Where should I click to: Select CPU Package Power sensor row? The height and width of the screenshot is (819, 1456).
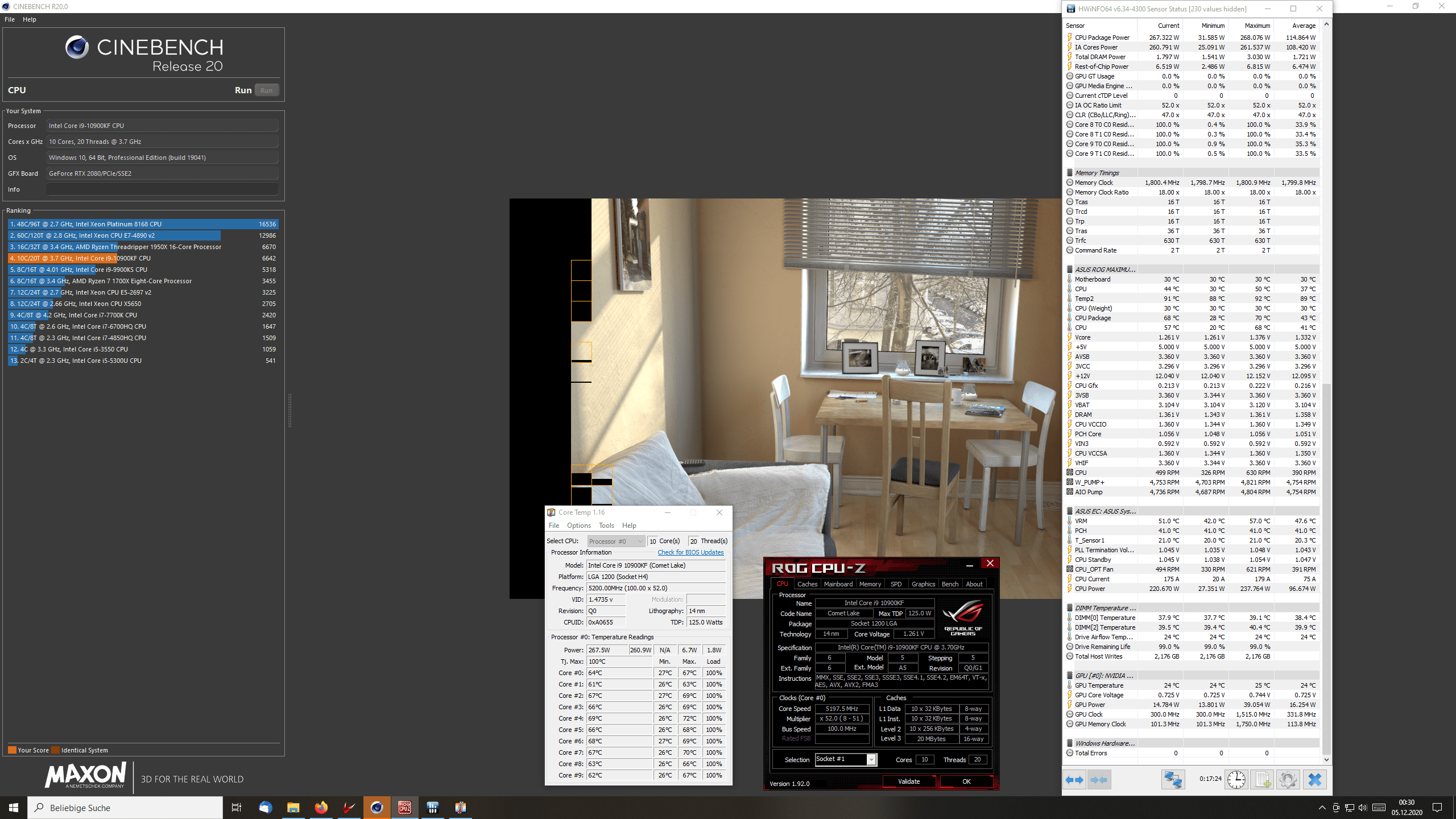(x=1192, y=38)
